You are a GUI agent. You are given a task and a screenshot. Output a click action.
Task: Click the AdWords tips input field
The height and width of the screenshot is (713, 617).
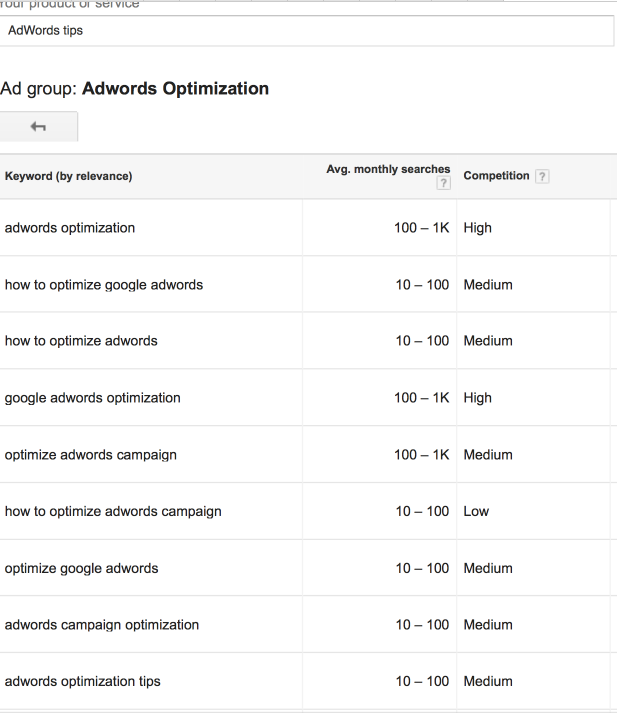(x=306, y=30)
